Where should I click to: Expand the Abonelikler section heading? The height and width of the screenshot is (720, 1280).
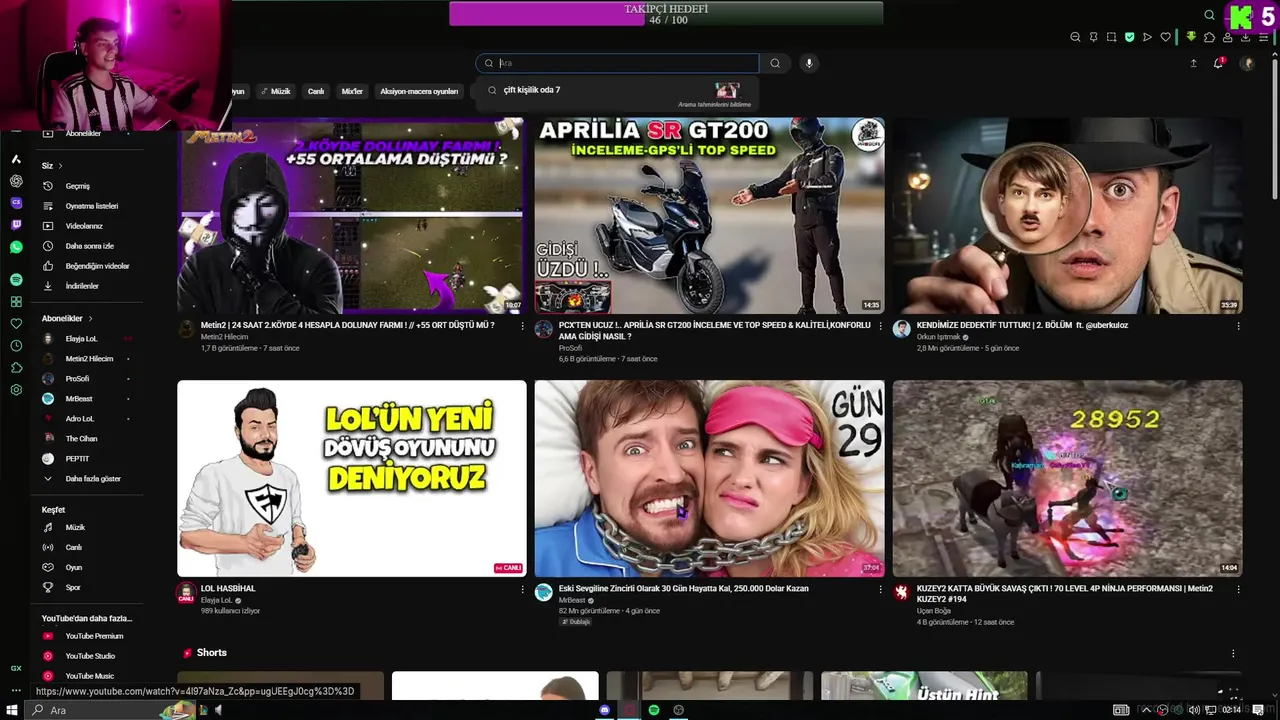tap(66, 318)
